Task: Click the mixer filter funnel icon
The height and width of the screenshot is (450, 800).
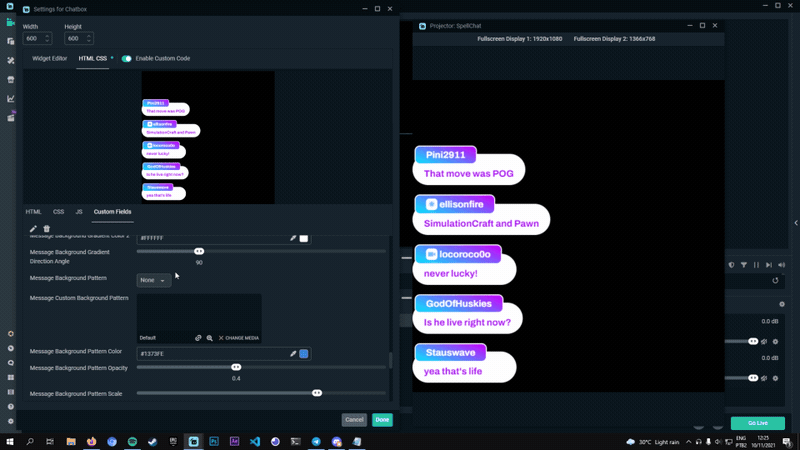Action: pos(744,265)
